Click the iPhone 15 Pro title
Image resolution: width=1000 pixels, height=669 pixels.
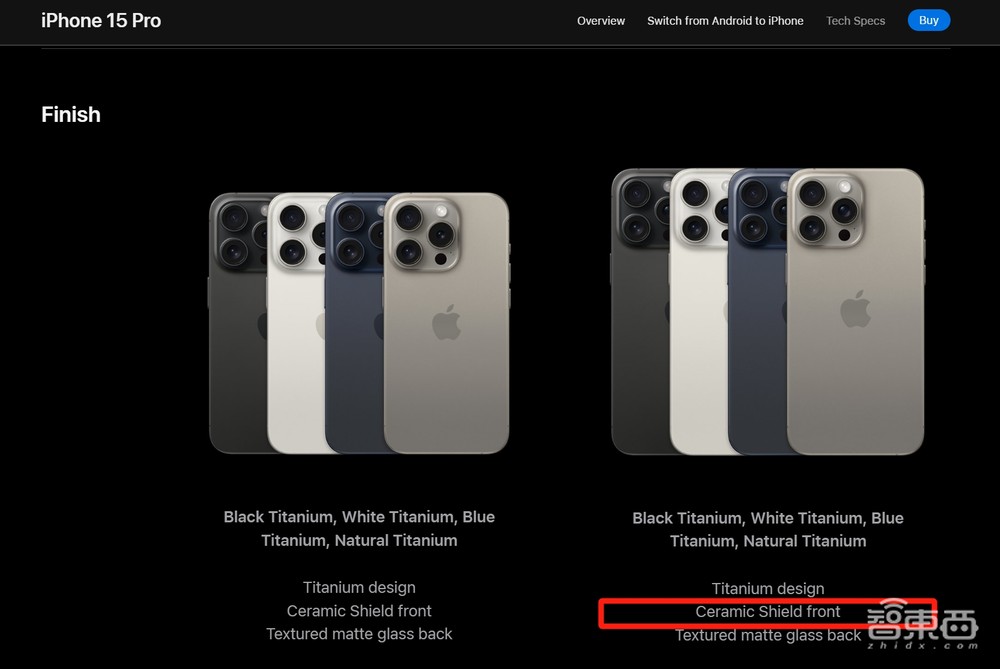click(x=101, y=21)
